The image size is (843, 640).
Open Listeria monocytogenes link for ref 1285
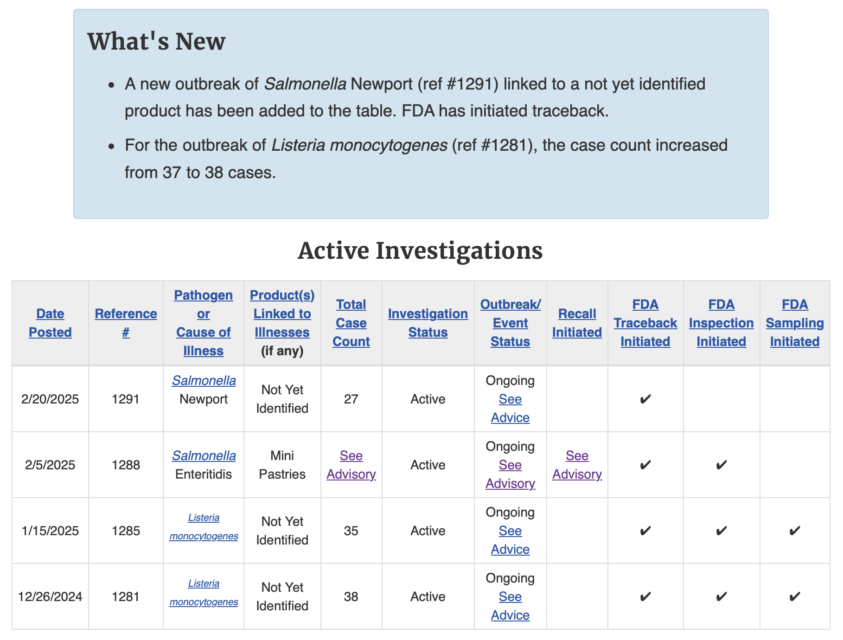204,527
